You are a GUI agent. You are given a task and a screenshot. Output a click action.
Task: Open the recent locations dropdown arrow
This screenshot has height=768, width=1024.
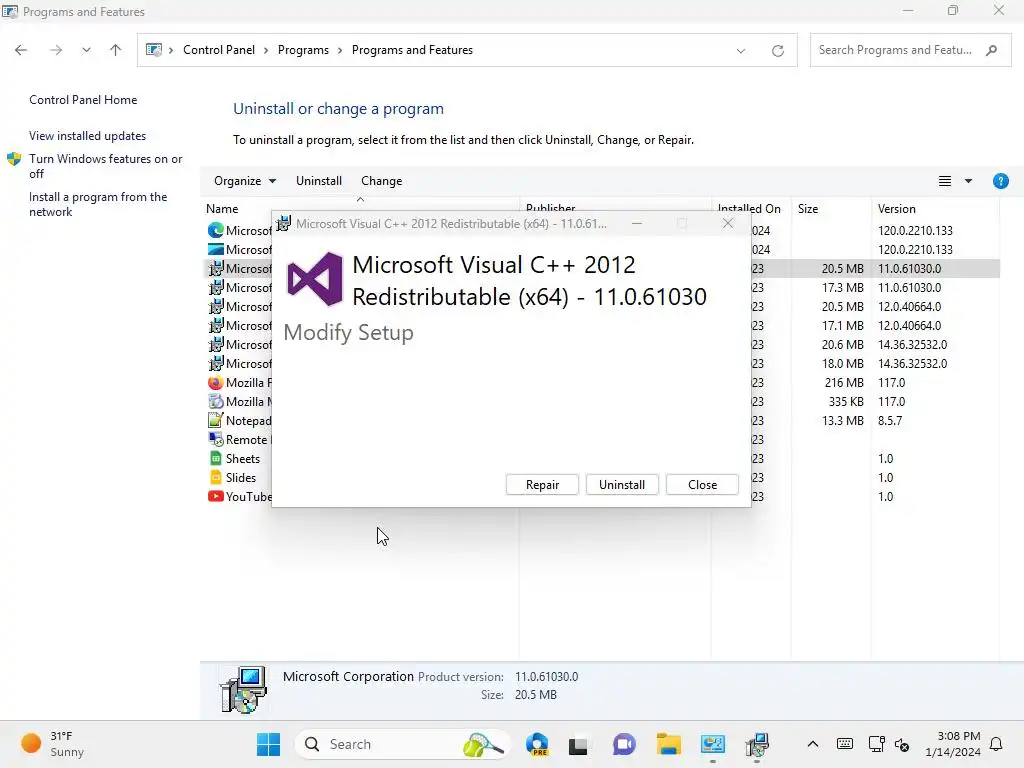86,50
